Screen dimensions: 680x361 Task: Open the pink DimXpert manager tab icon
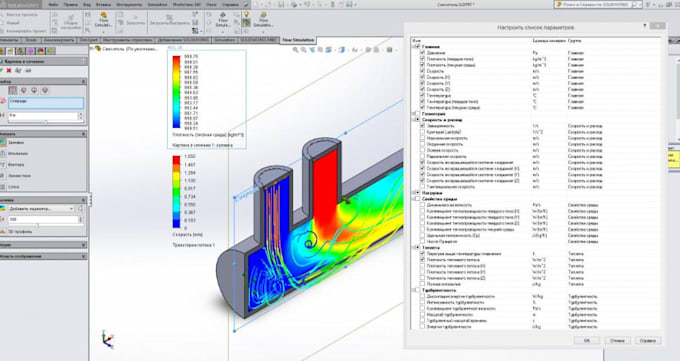tap(30, 51)
